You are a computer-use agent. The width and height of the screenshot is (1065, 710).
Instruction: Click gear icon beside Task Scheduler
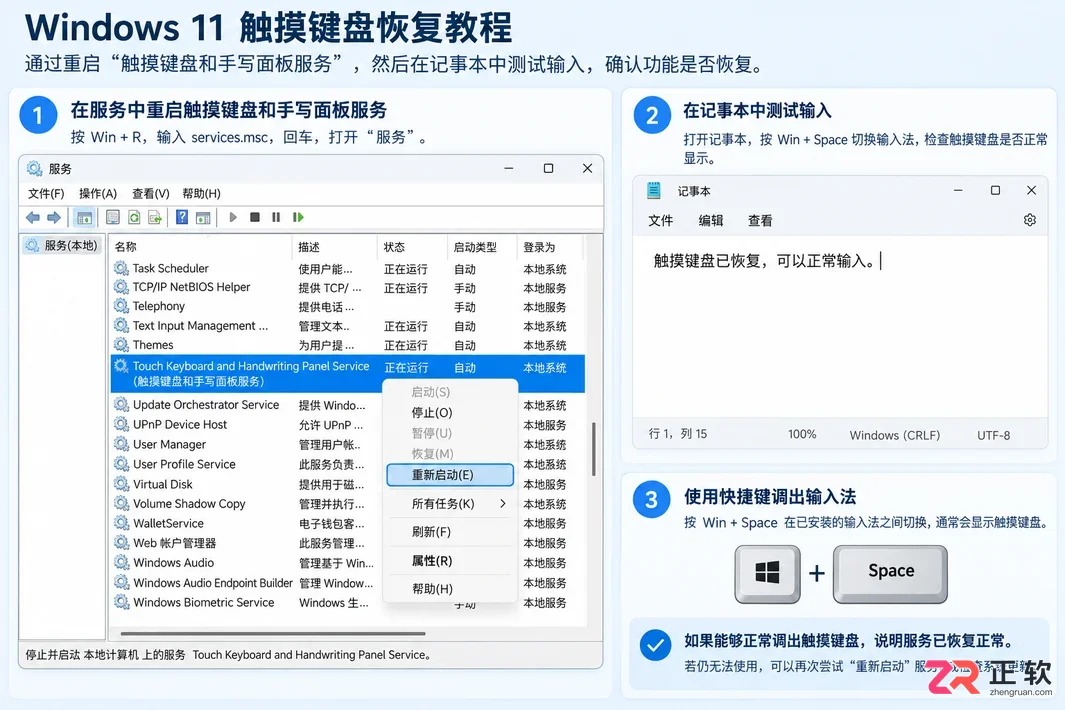(122, 268)
